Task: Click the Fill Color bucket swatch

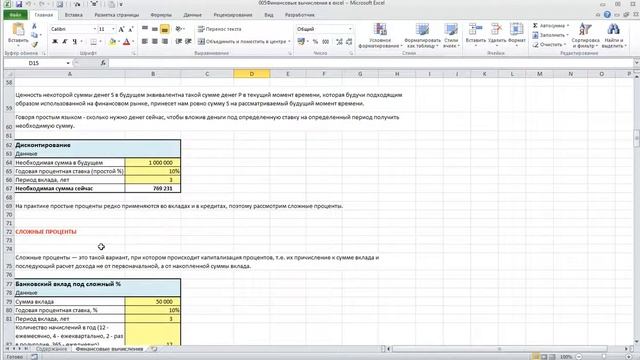Action: pyautogui.click(x=112, y=42)
